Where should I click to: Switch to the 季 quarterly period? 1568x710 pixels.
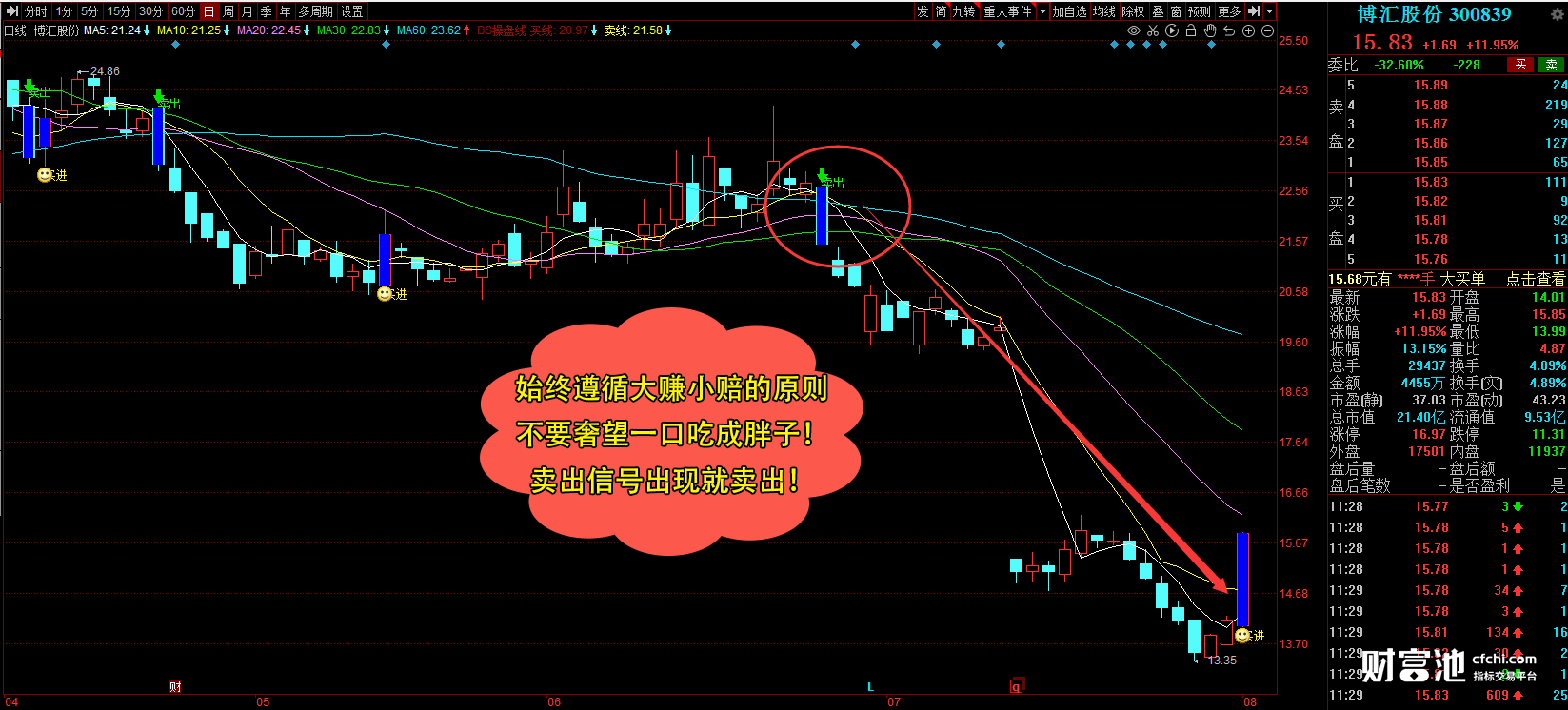[x=267, y=11]
